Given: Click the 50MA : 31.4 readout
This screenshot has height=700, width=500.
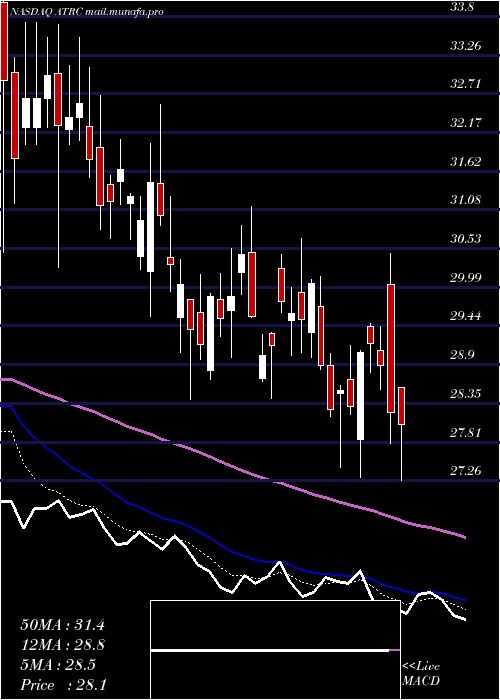Looking at the screenshot, I should (x=62, y=625).
